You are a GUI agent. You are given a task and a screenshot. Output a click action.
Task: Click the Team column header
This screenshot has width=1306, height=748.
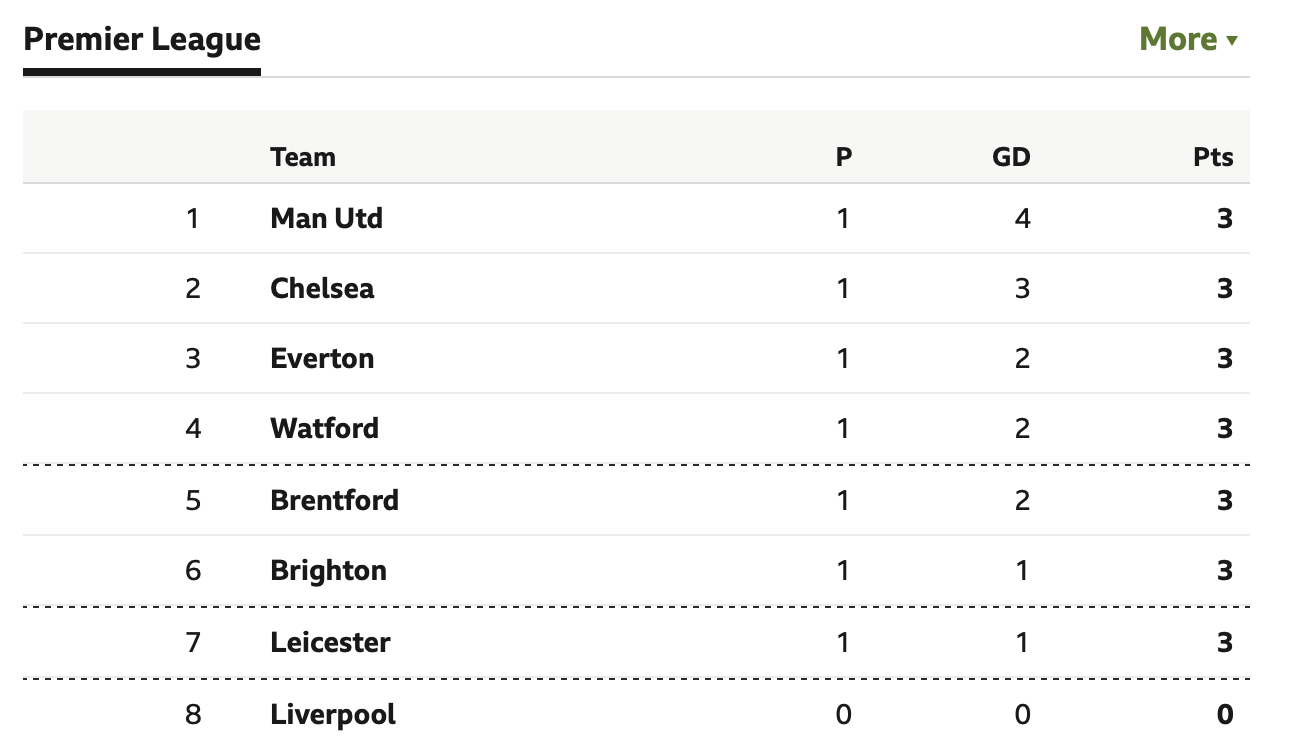(x=303, y=157)
